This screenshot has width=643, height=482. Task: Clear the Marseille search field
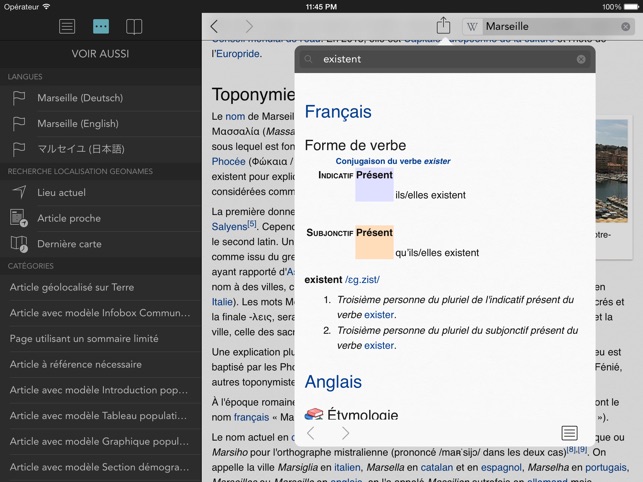[626, 27]
